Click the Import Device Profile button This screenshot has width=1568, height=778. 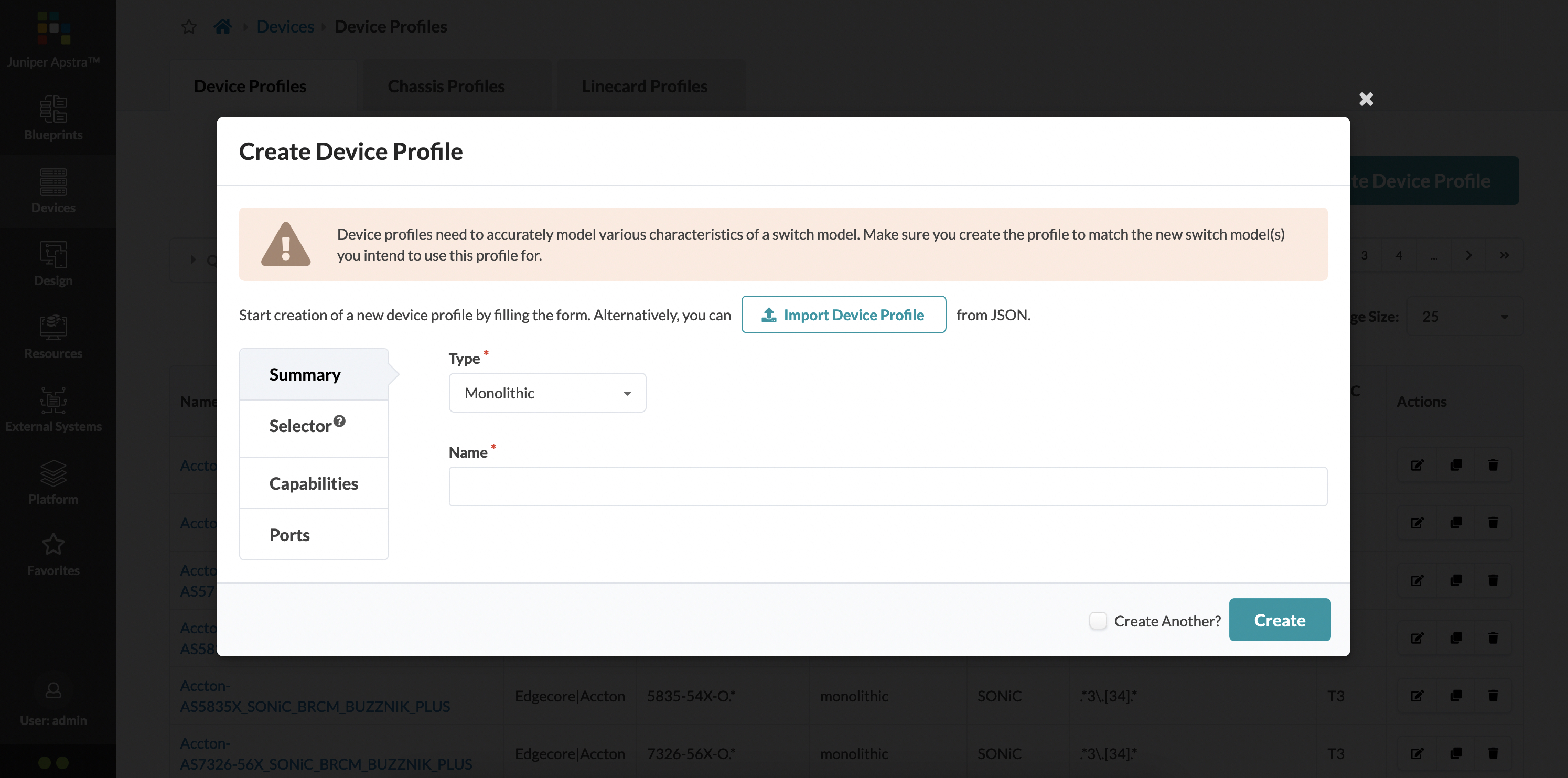tap(843, 315)
